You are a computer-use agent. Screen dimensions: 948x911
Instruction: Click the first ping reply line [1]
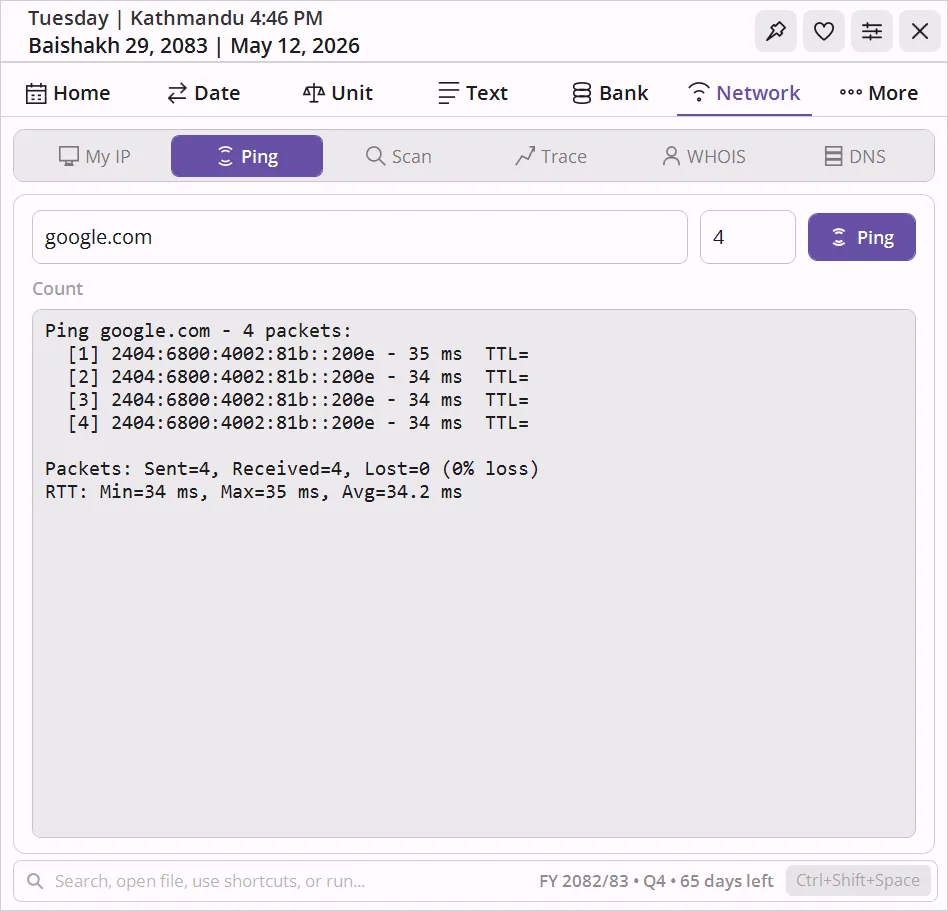pos(298,354)
